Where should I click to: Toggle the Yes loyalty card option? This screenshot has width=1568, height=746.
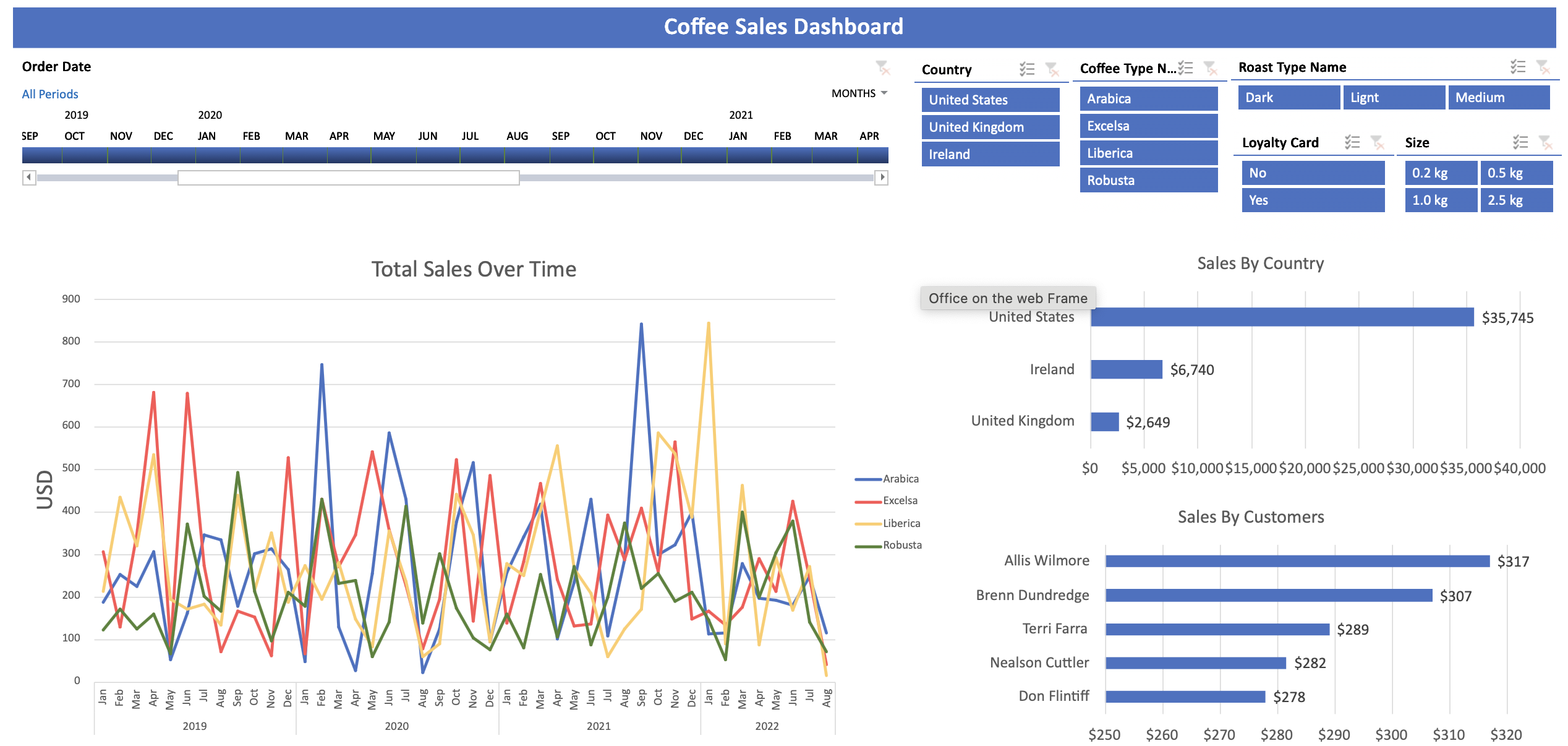click(1313, 200)
